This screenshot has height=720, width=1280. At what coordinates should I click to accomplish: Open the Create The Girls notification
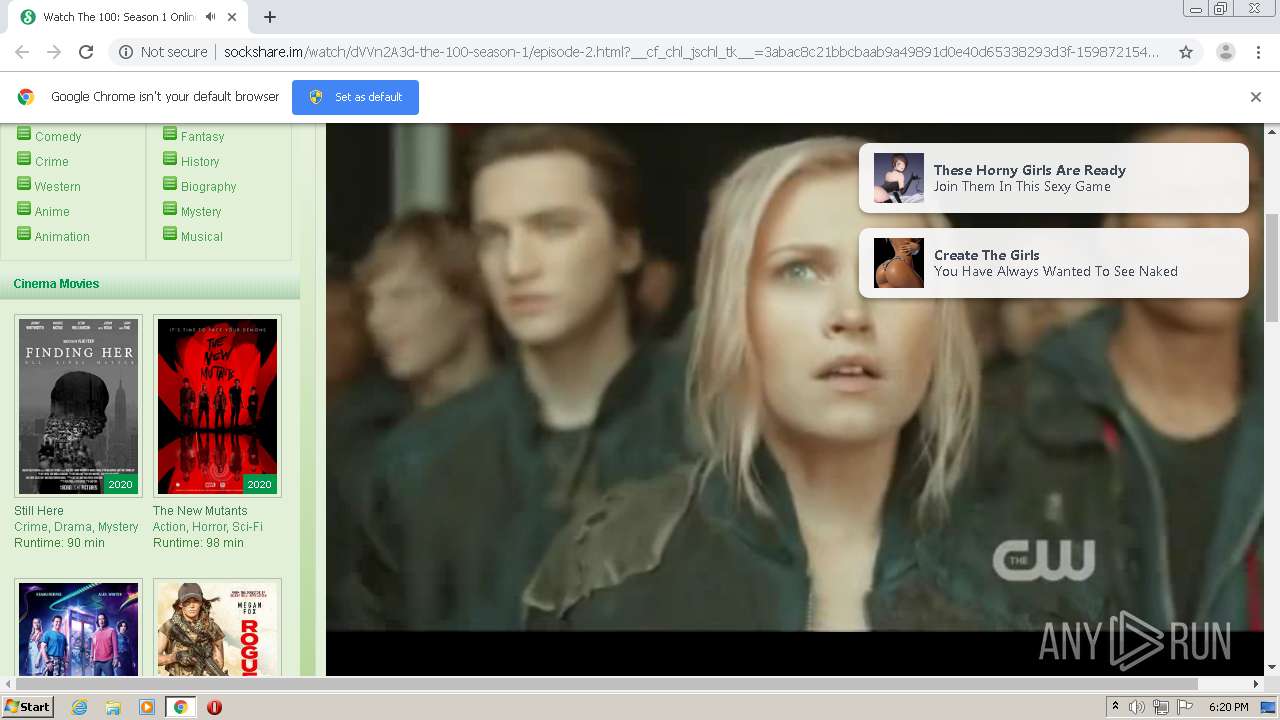pos(1054,263)
